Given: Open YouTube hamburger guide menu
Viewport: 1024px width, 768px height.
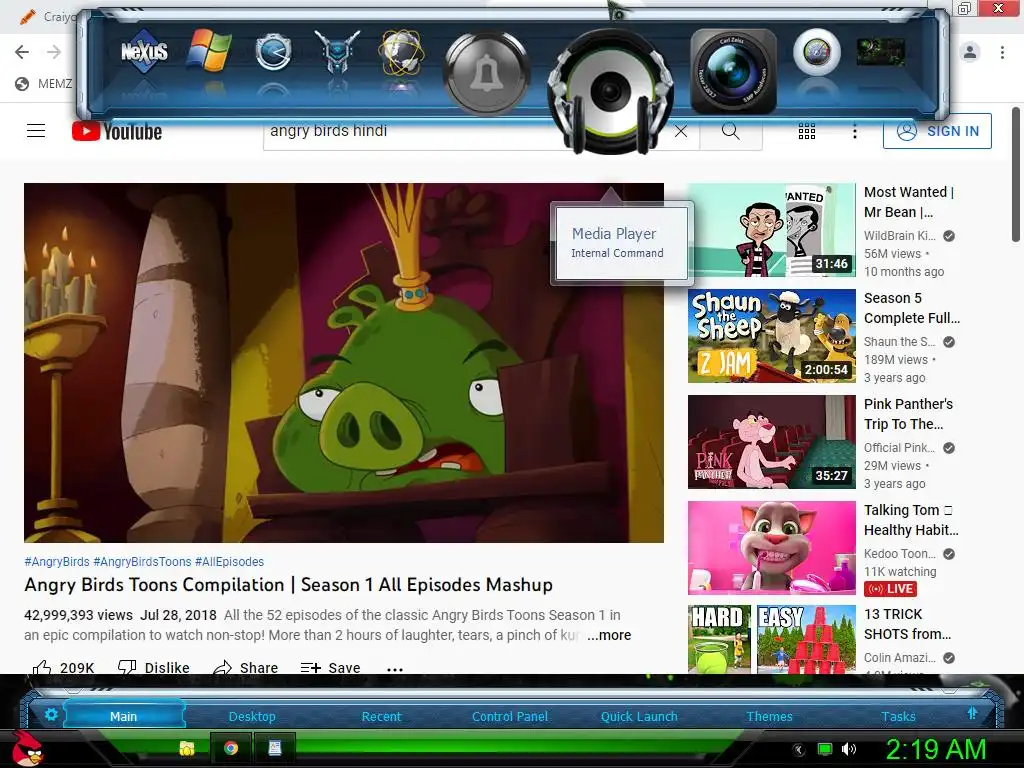Looking at the screenshot, I should tap(36, 131).
